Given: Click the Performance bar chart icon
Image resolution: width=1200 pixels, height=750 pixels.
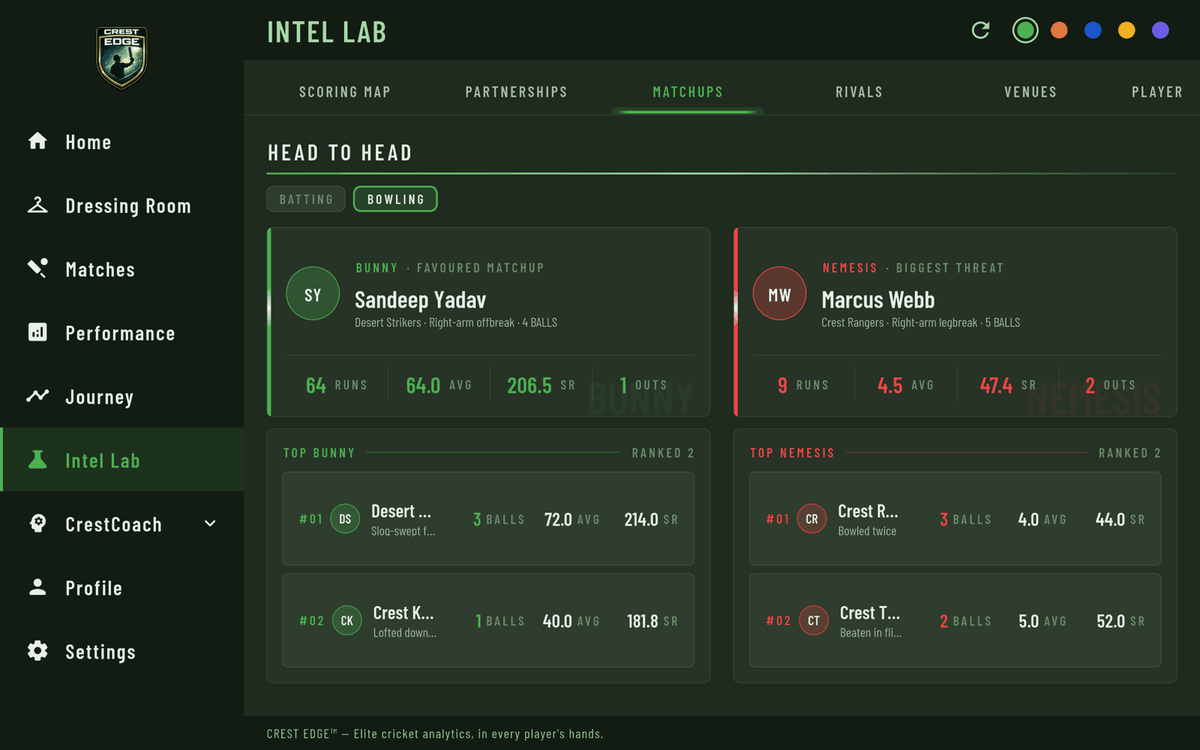Looking at the screenshot, I should [38, 333].
